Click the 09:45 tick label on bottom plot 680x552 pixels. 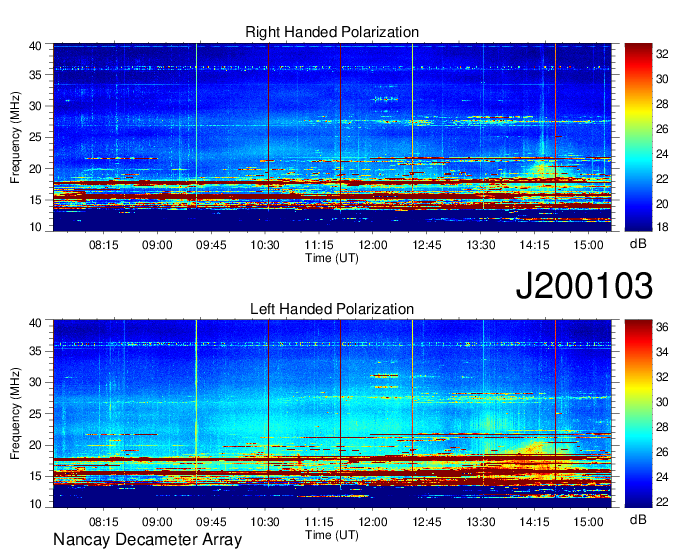tap(211, 522)
